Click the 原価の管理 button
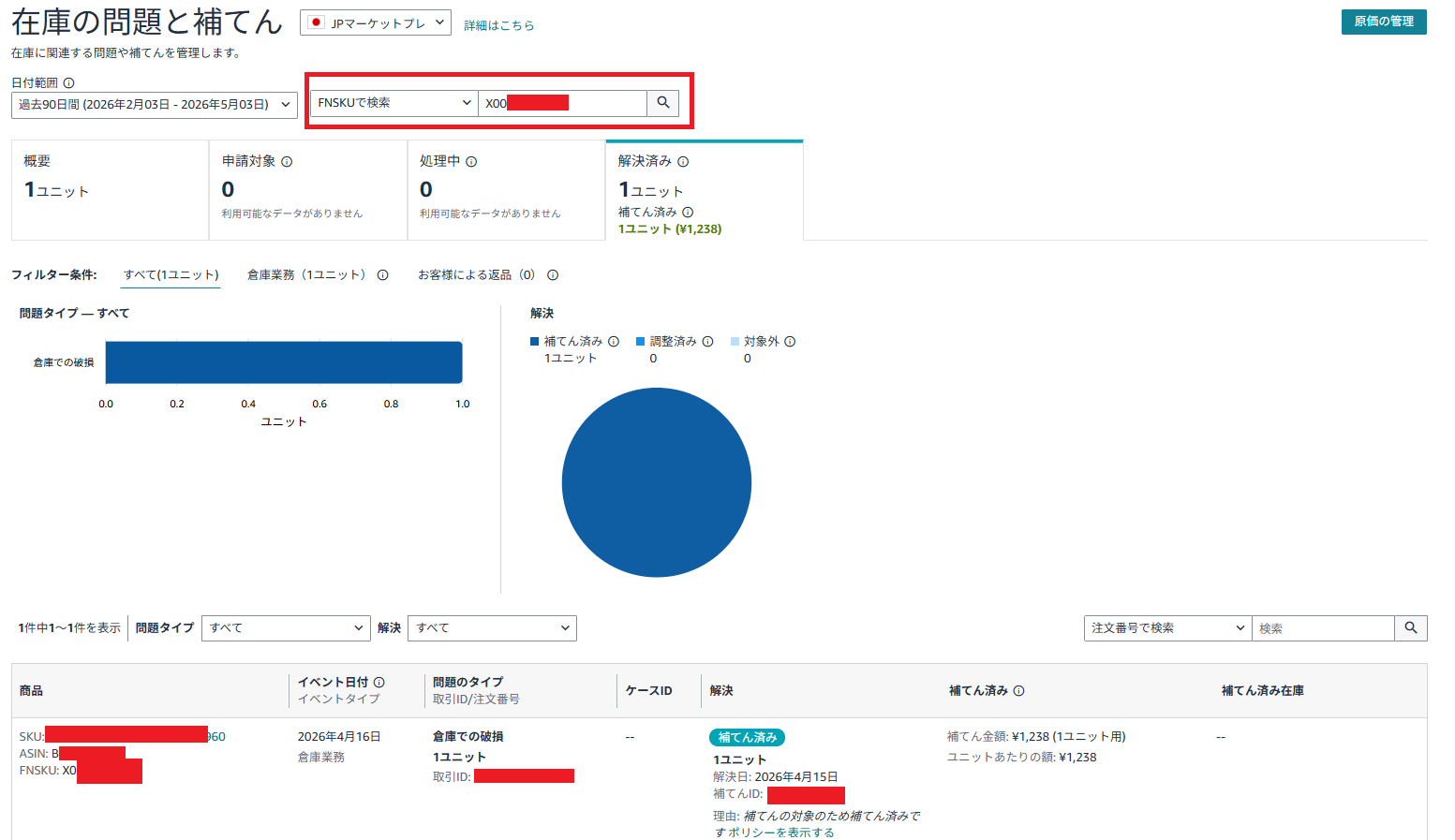This screenshot has width=1455, height=840. click(1384, 22)
